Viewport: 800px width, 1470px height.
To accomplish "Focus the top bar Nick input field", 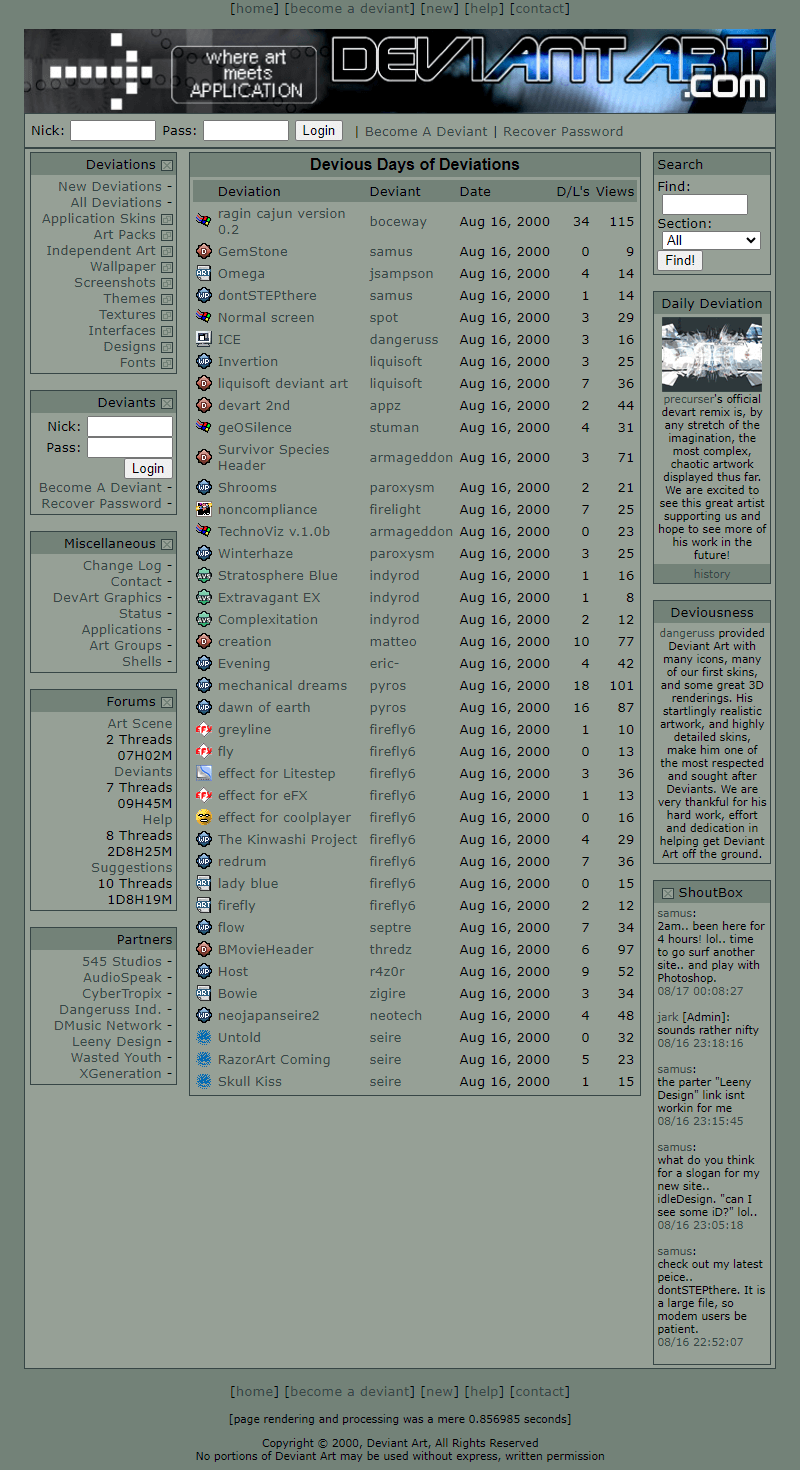I will tap(113, 130).
